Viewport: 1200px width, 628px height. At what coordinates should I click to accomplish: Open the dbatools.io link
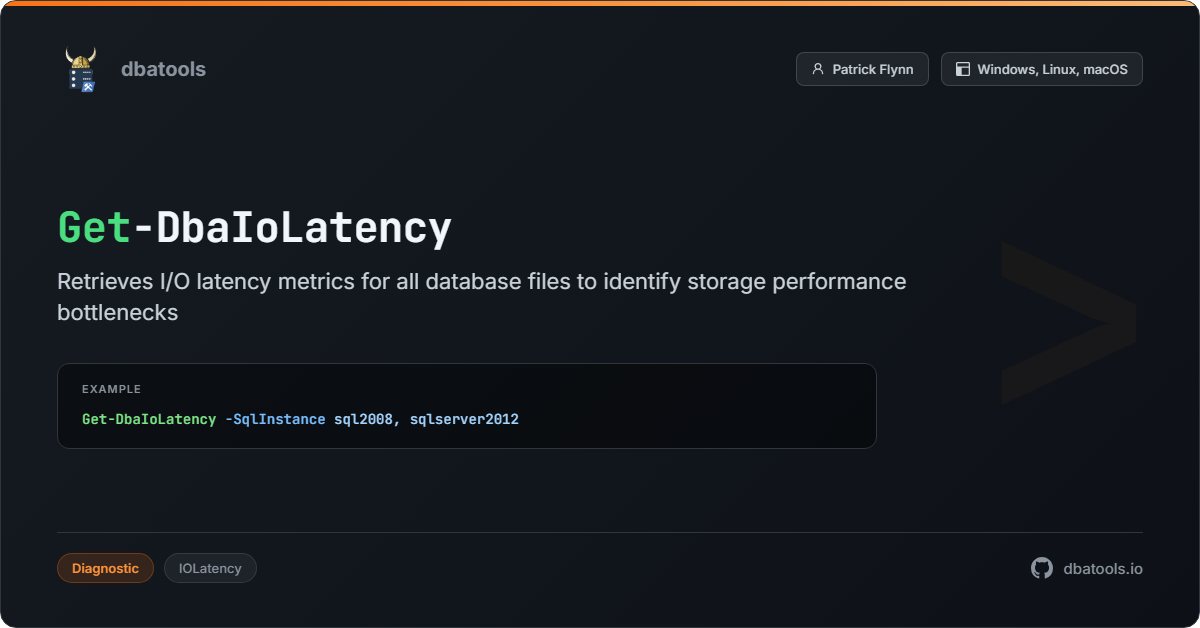(1103, 568)
